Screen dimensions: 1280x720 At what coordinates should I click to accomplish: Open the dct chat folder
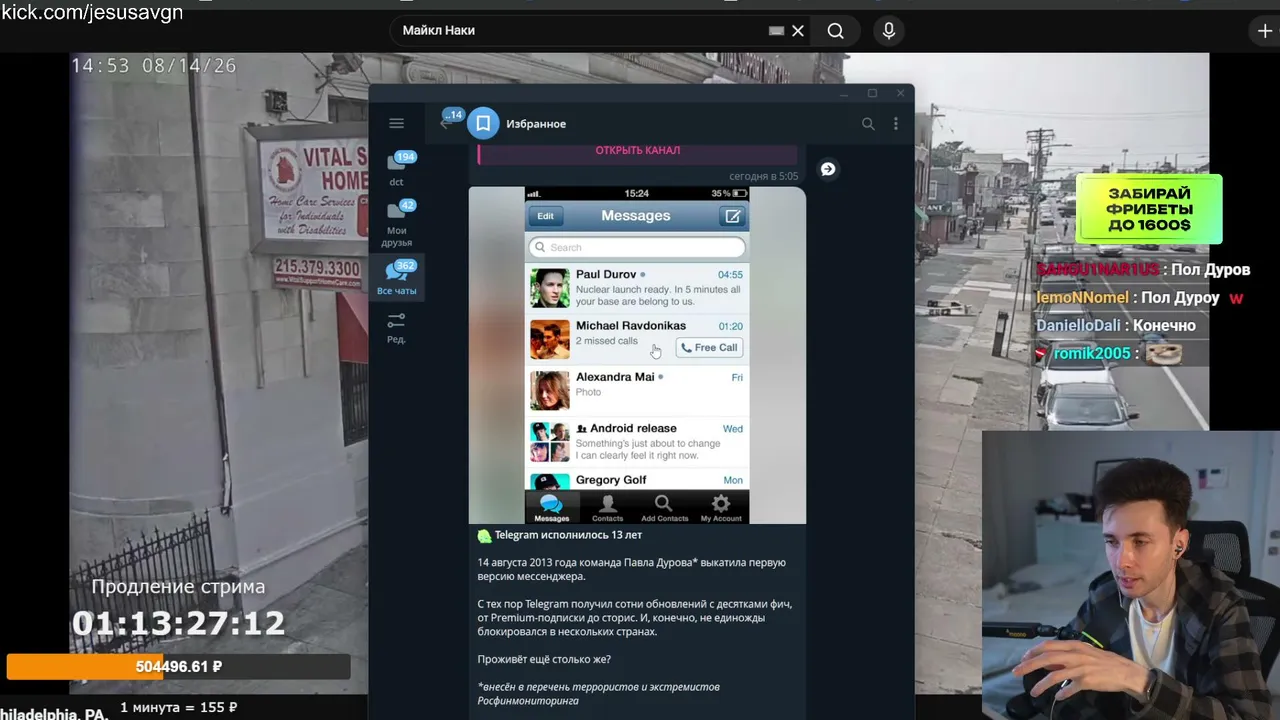tap(396, 168)
